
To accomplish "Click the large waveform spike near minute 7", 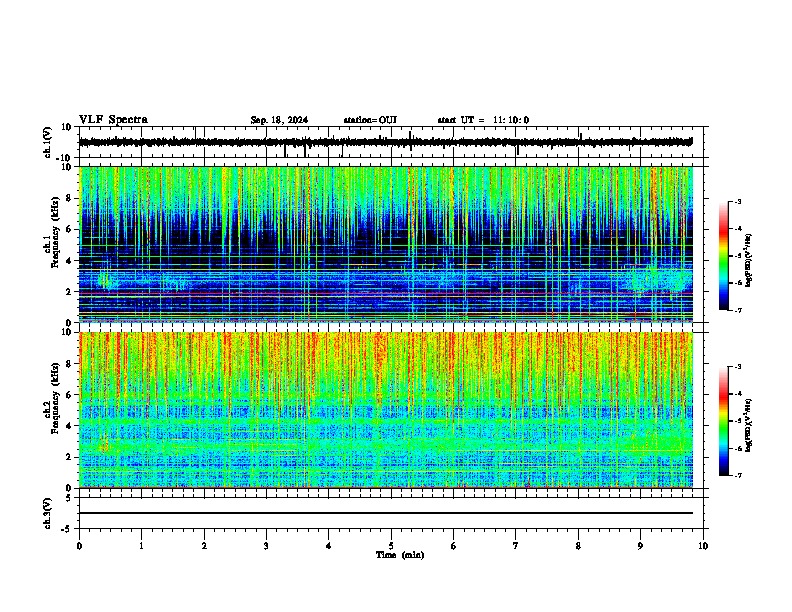I will (518, 149).
